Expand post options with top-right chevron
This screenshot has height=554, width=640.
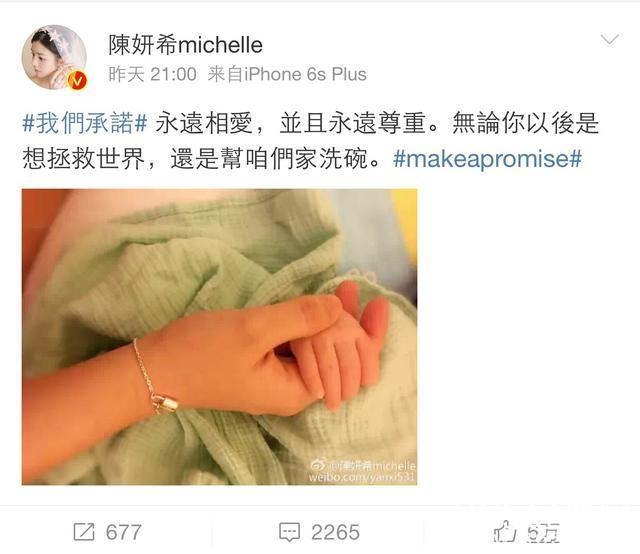coord(610,40)
